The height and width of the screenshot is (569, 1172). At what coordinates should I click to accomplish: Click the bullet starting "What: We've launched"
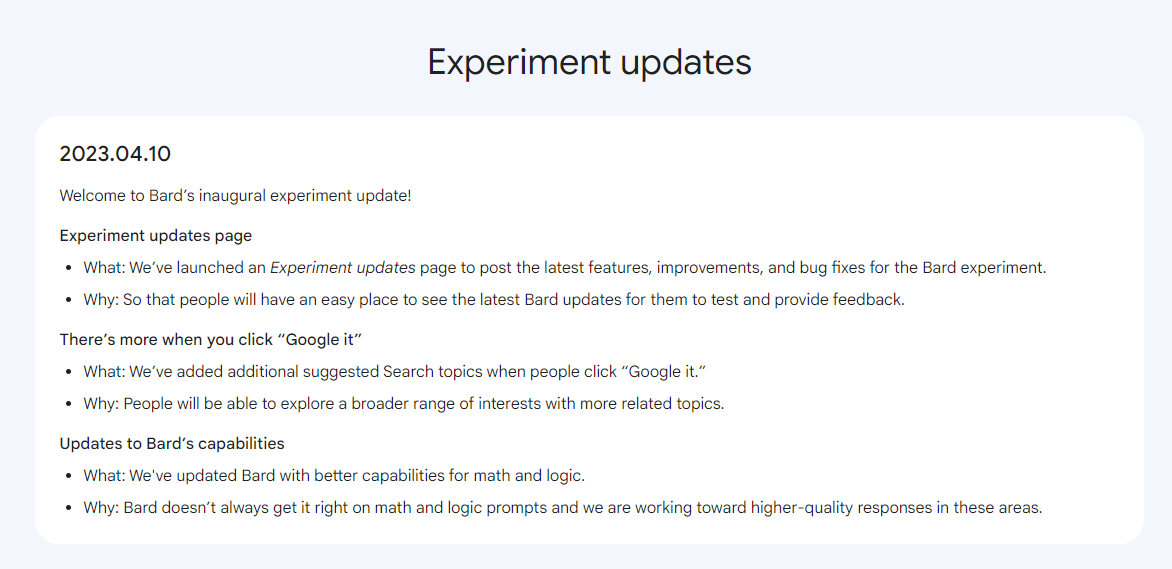(564, 268)
